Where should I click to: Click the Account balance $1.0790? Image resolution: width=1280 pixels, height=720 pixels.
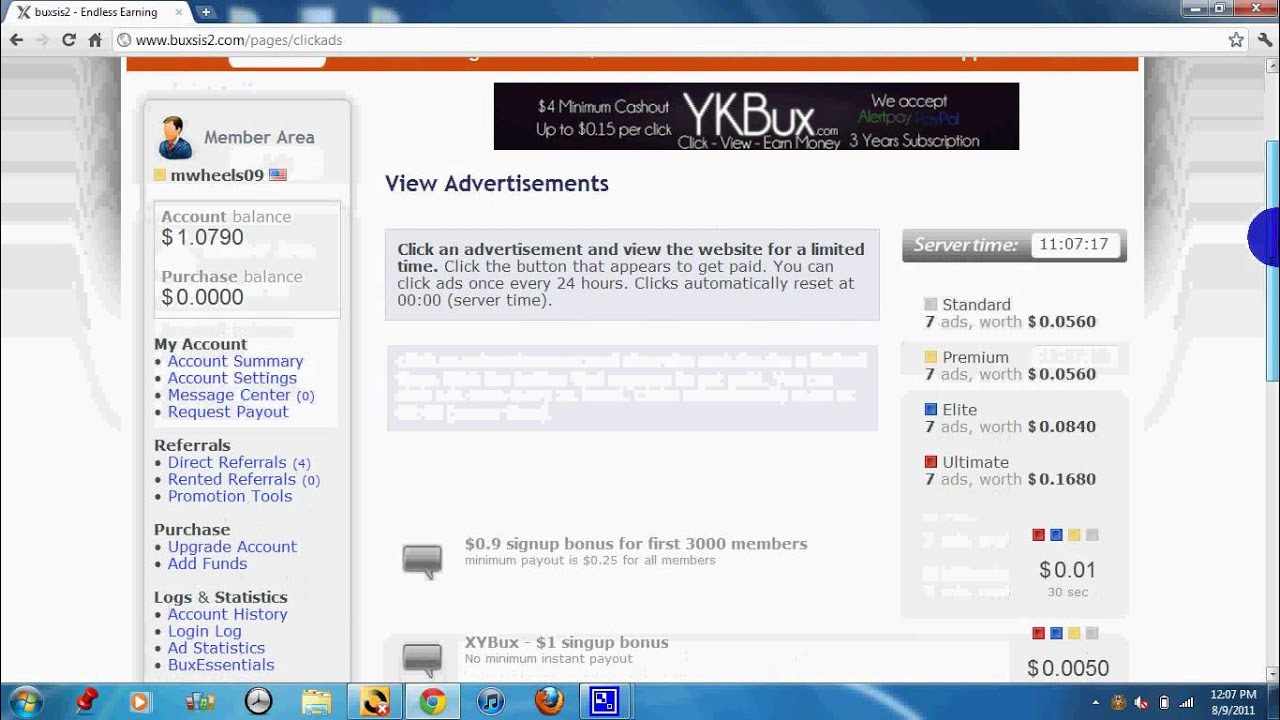(202, 238)
